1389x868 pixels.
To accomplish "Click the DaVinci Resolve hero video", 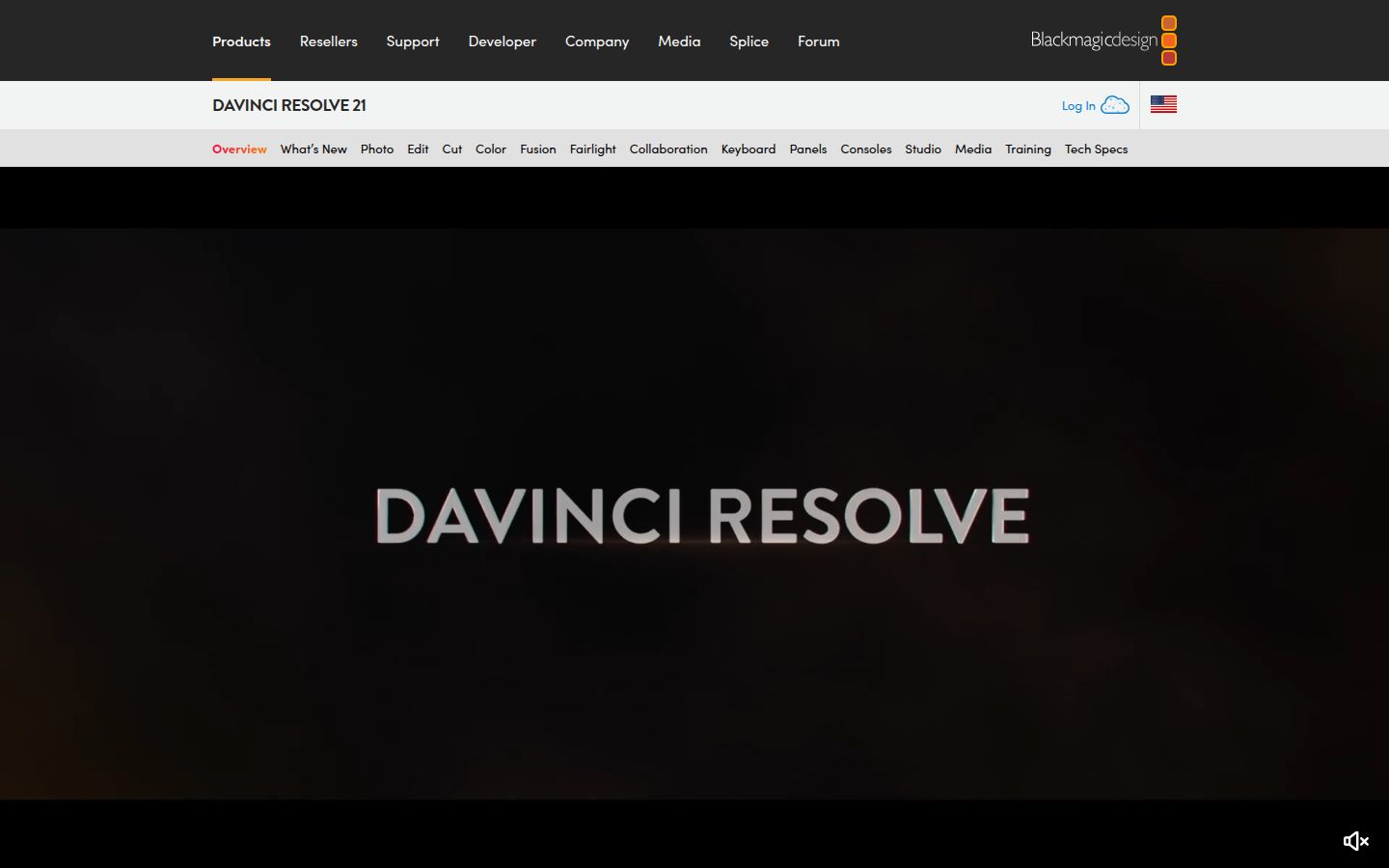I will point(694,514).
